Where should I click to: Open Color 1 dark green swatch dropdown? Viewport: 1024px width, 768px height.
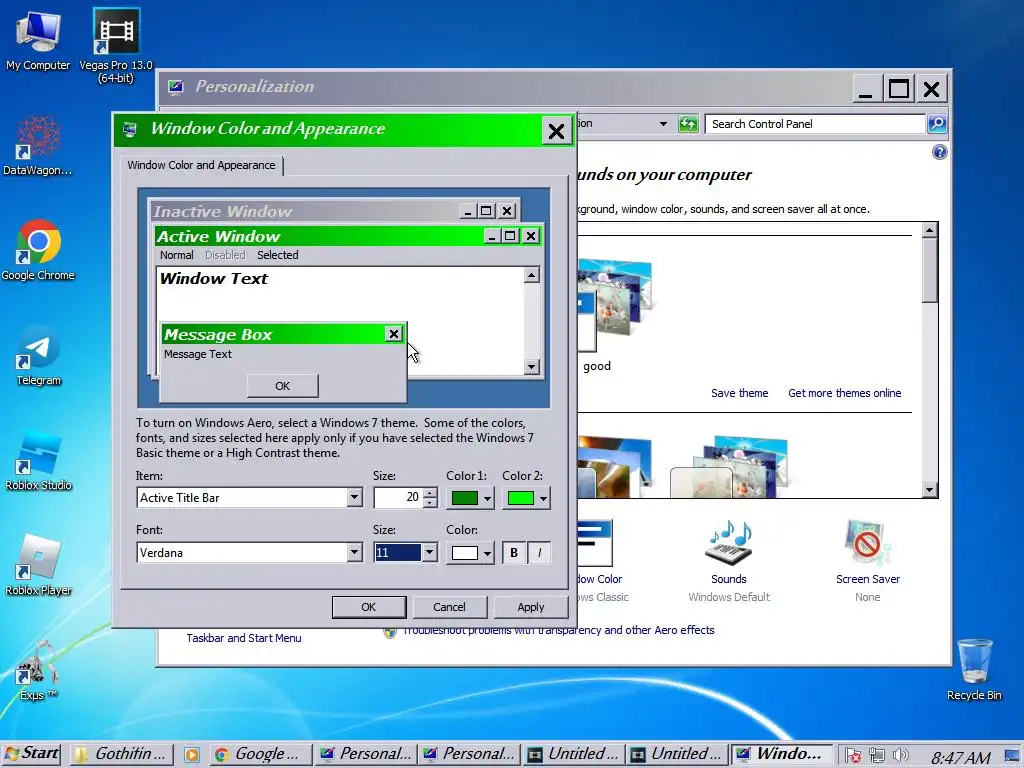pos(470,498)
